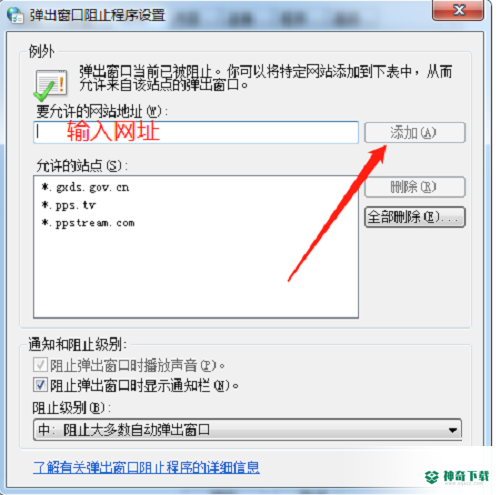500x495 pixels.
Task: Click the 神奇下载 watermark logo
Action: tap(457, 477)
